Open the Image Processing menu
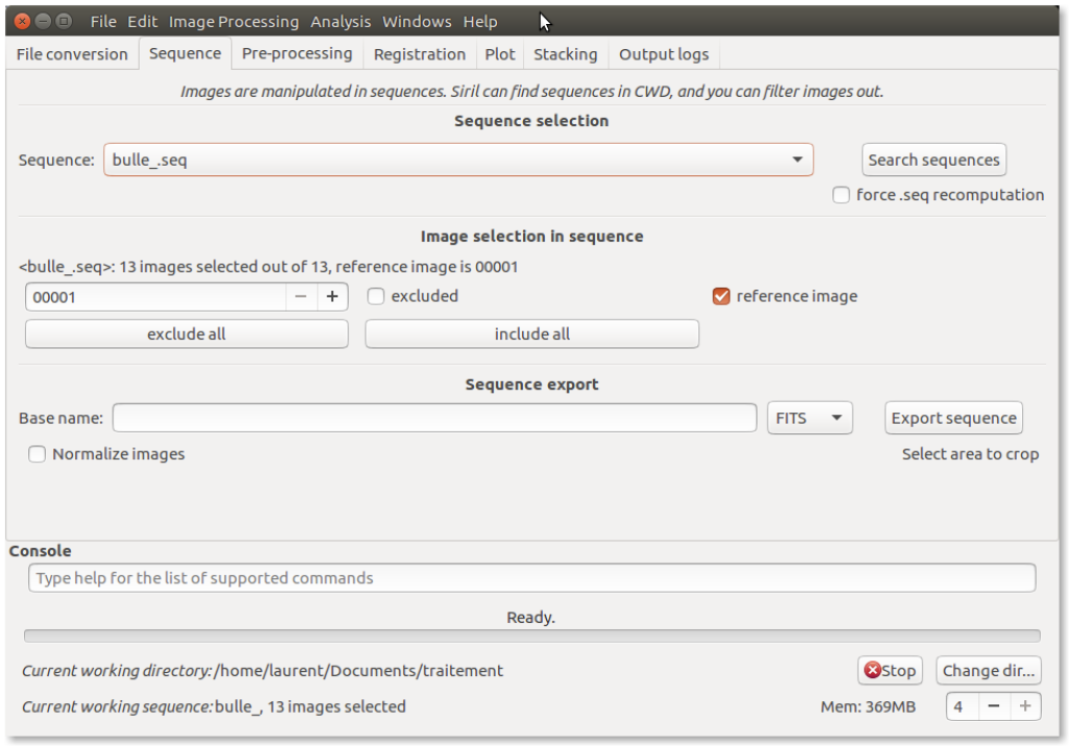The width and height of the screenshot is (1069, 746). [233, 21]
